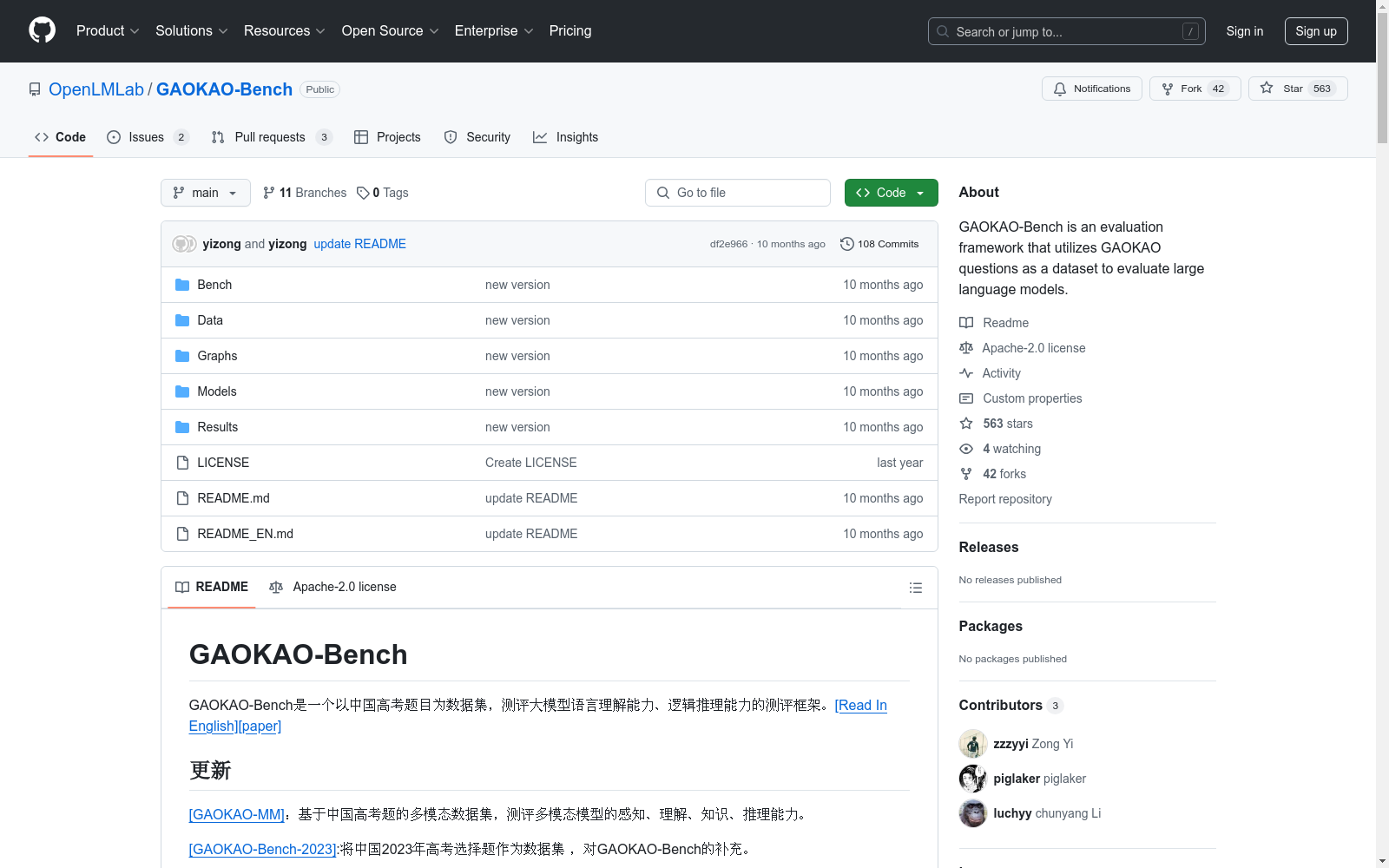Click the Sign in link

click(x=1245, y=31)
